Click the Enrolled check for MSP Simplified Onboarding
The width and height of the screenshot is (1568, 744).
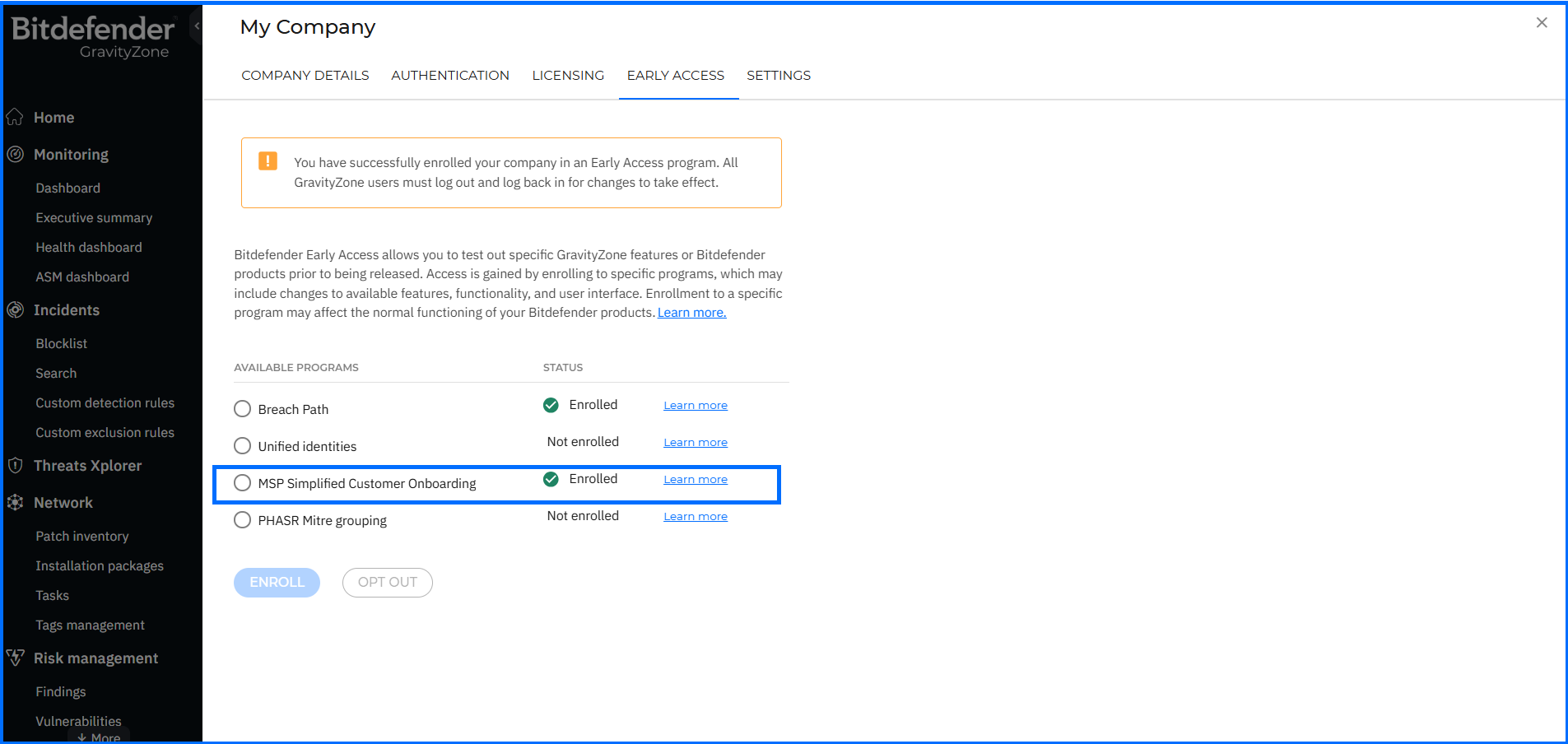click(x=551, y=479)
